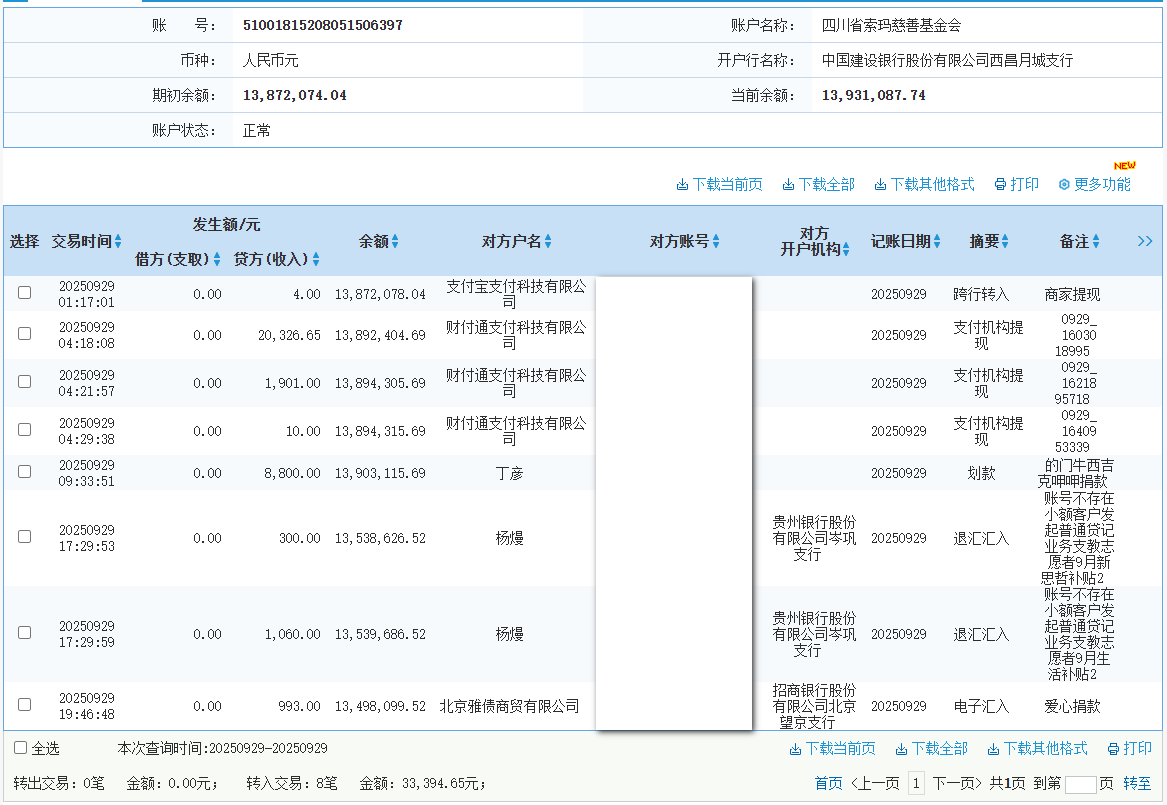1167x805 pixels.
Task: Sort by 交易时间 column arrows
Action: pos(118,242)
